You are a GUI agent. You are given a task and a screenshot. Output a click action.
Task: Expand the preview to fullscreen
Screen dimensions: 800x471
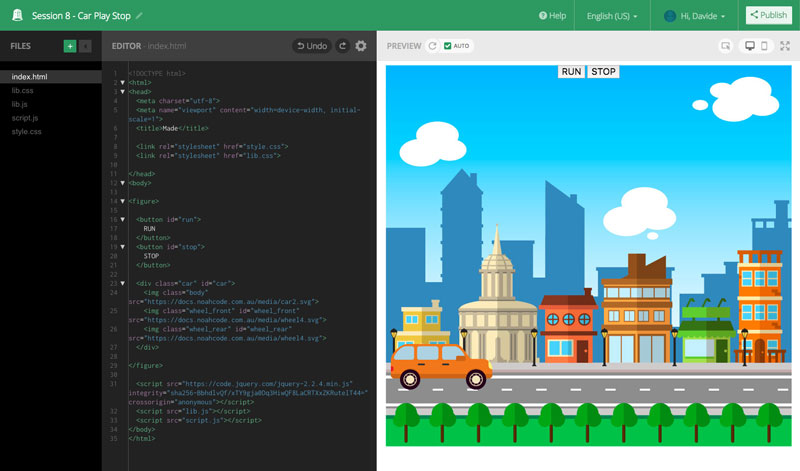tap(785, 46)
